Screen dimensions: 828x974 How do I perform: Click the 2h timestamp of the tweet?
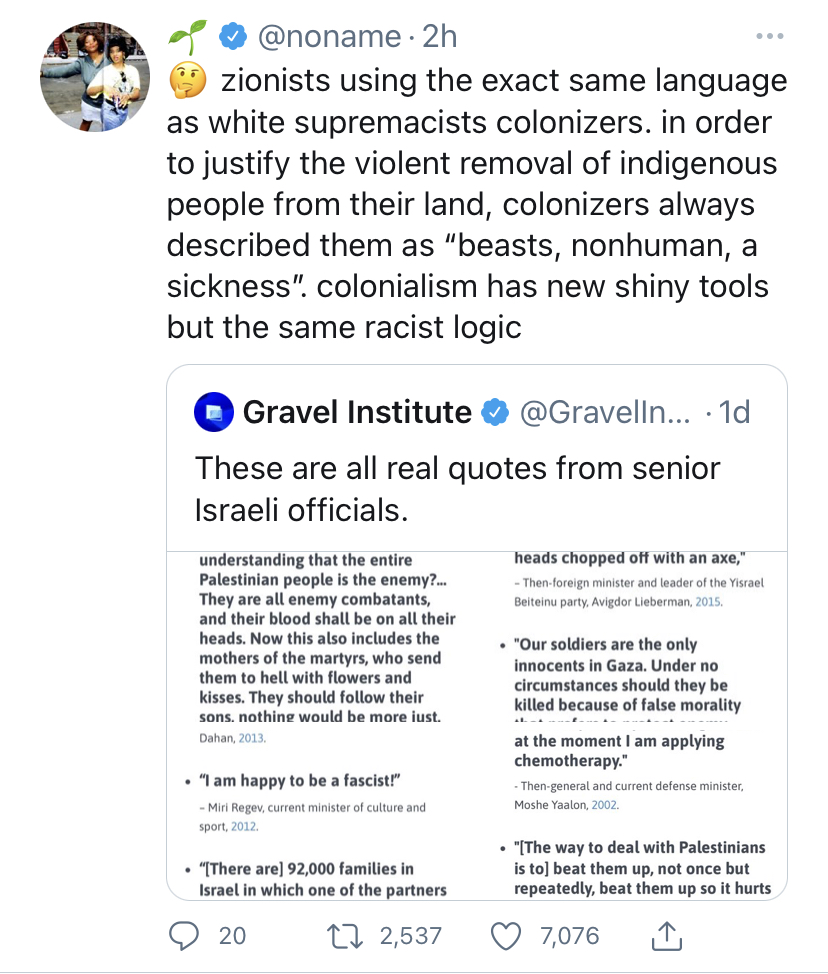point(440,36)
